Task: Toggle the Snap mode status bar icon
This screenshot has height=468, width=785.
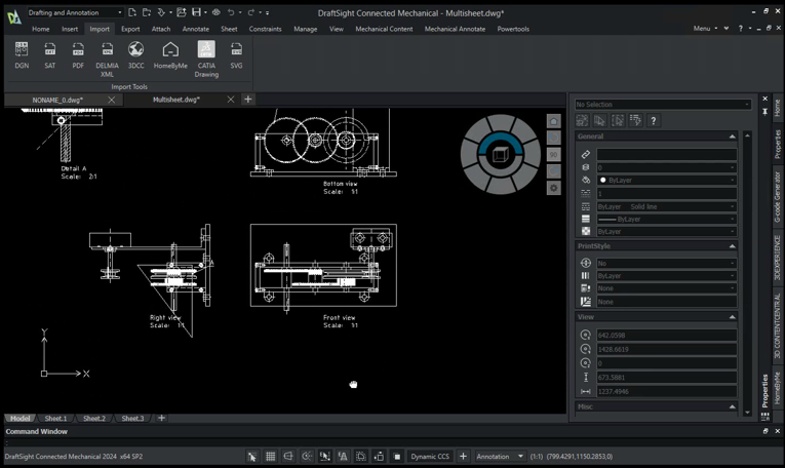Action: pyautogui.click(x=252, y=456)
